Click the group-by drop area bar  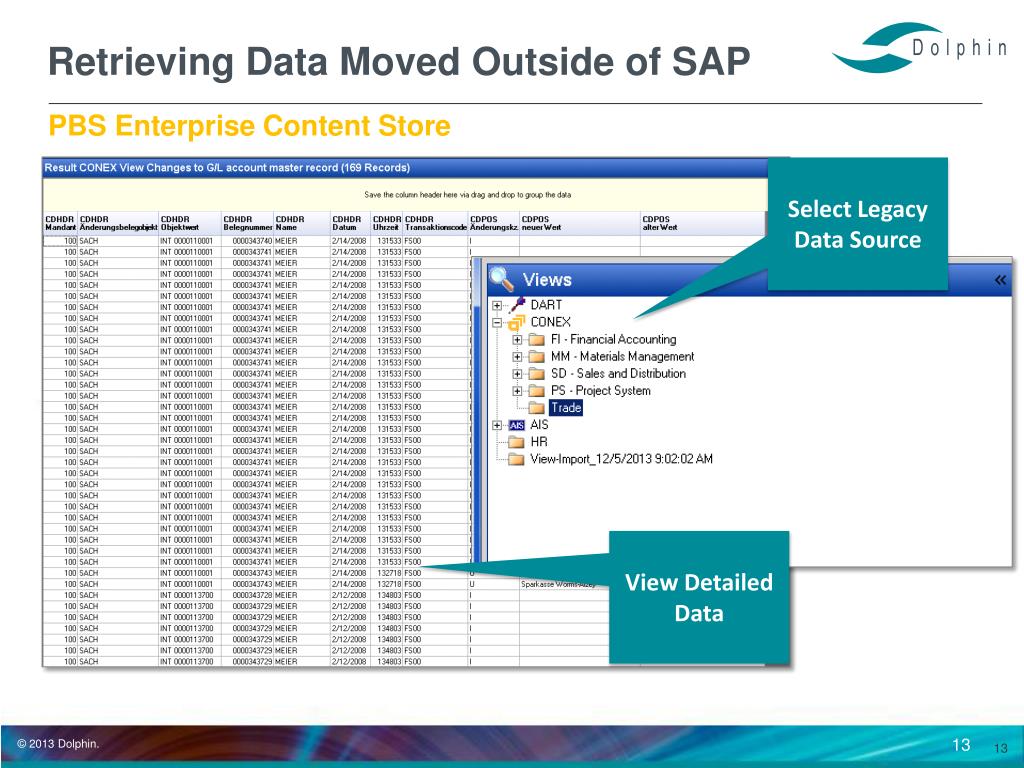click(404, 195)
